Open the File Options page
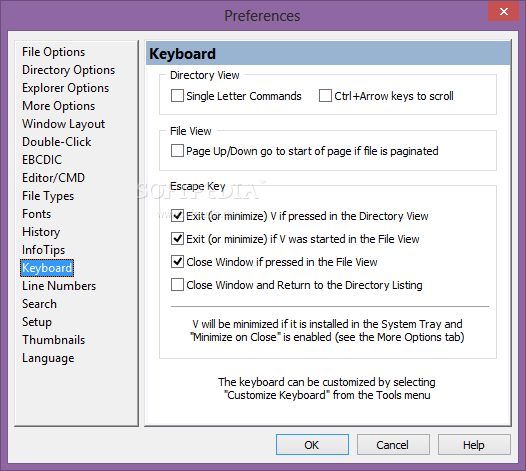The image size is (526, 471). point(53,52)
